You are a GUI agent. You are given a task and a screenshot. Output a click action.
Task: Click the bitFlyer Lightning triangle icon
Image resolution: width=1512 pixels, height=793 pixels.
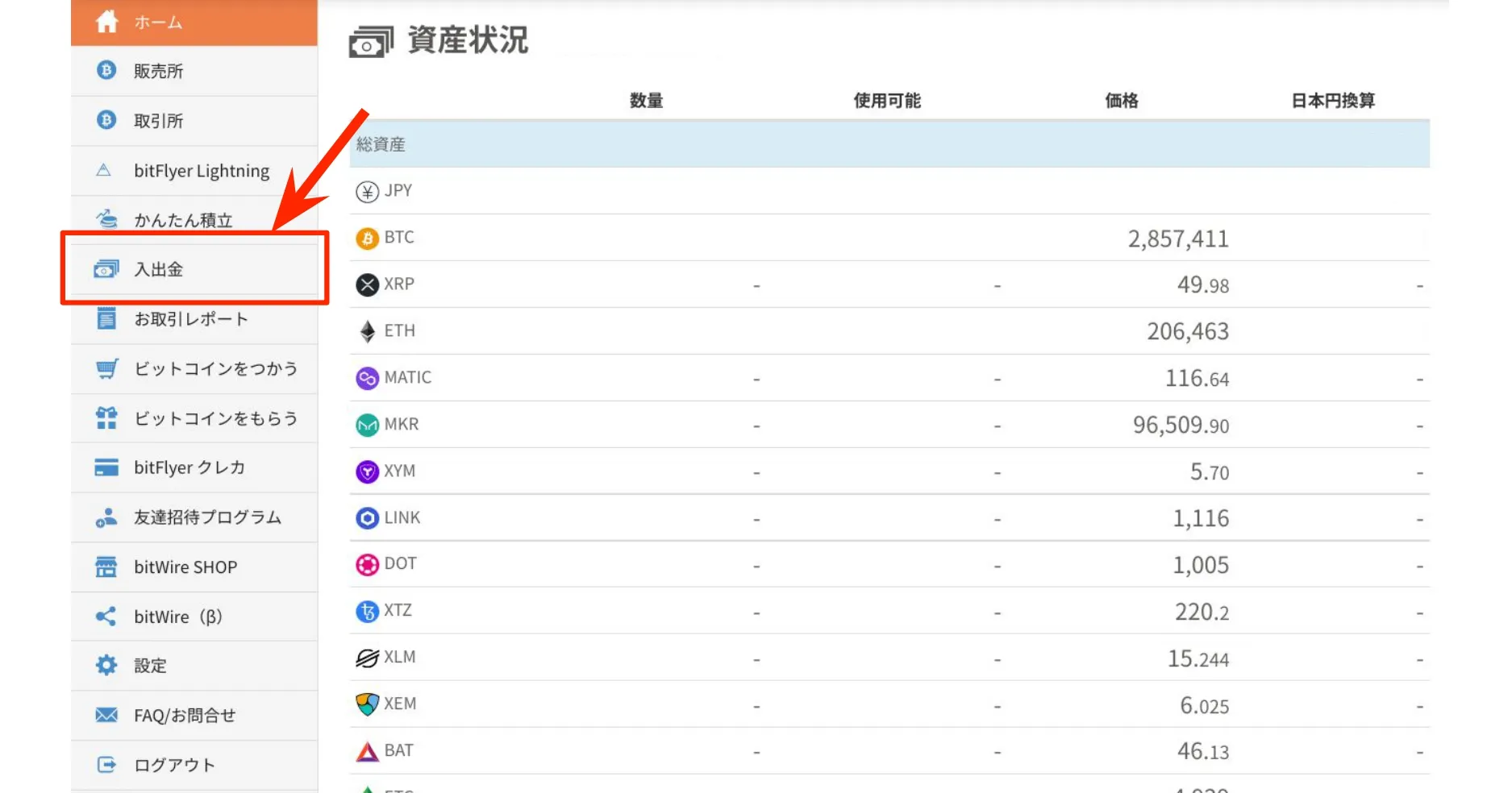pos(104,170)
